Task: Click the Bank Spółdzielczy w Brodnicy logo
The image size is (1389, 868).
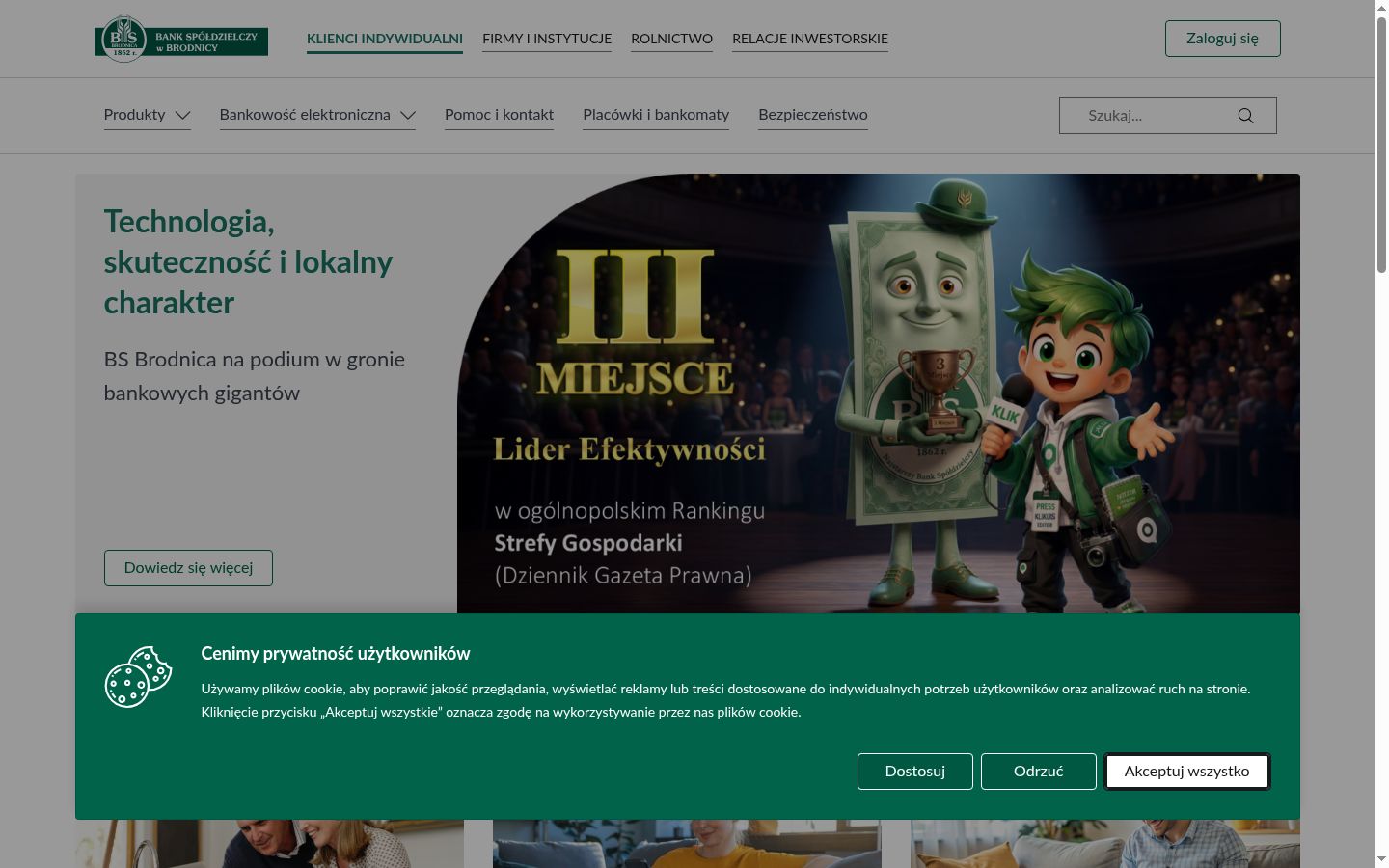Action: pos(181,39)
